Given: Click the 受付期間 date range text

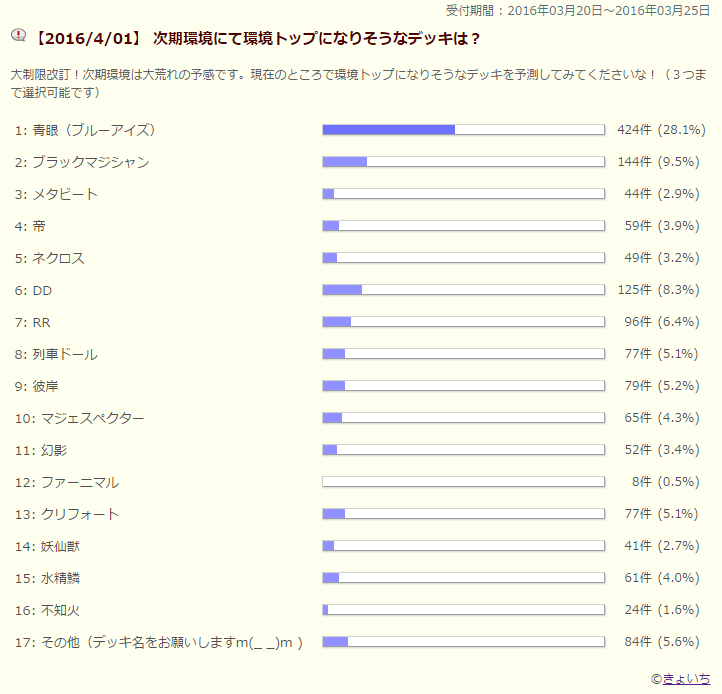Looking at the screenshot, I should 582,10.
